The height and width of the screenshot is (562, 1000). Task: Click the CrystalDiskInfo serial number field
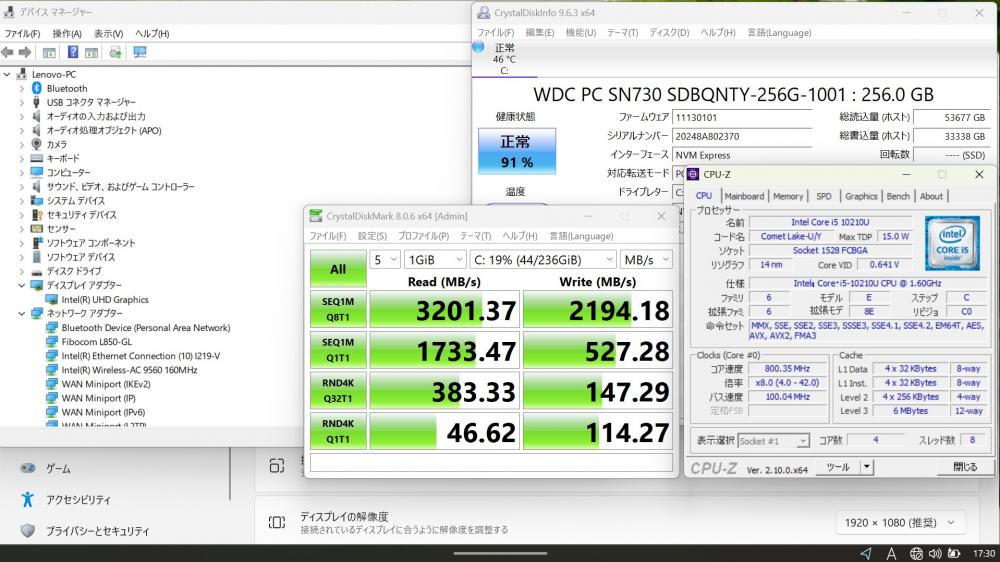click(x=742, y=136)
